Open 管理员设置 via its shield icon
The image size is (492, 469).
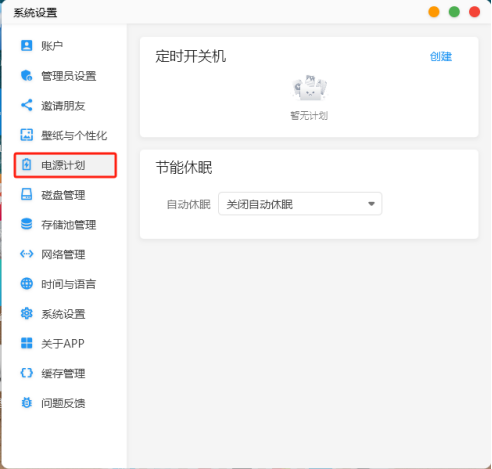click(27, 75)
